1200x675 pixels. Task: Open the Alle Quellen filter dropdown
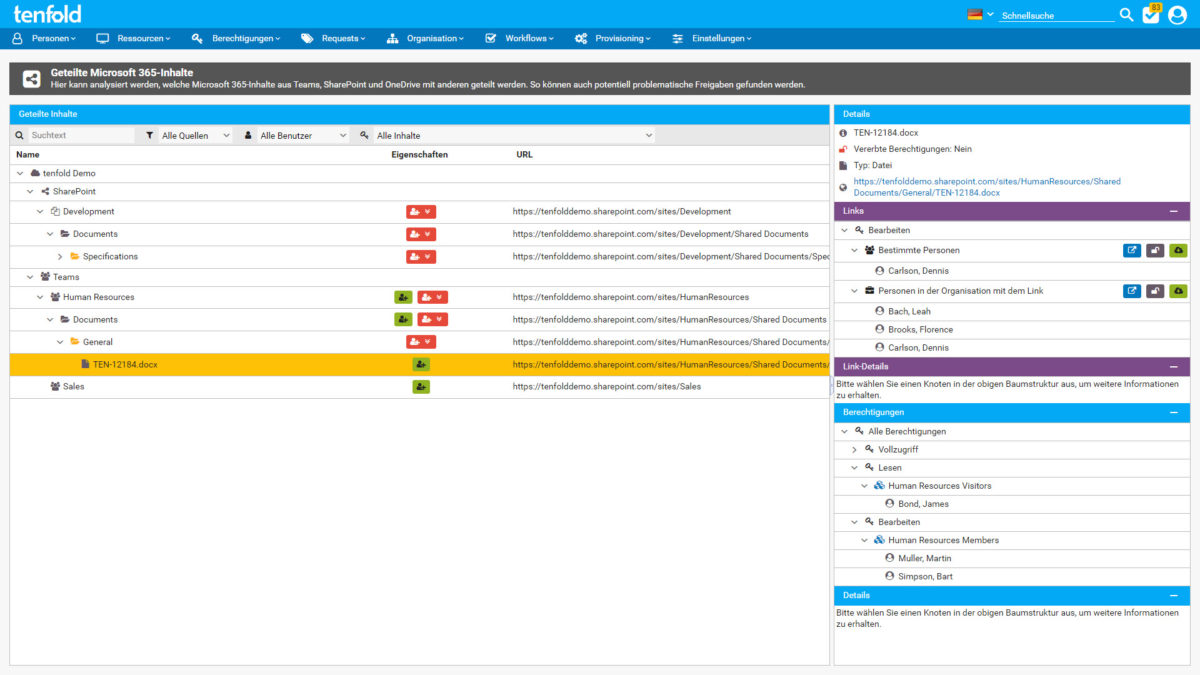point(195,135)
